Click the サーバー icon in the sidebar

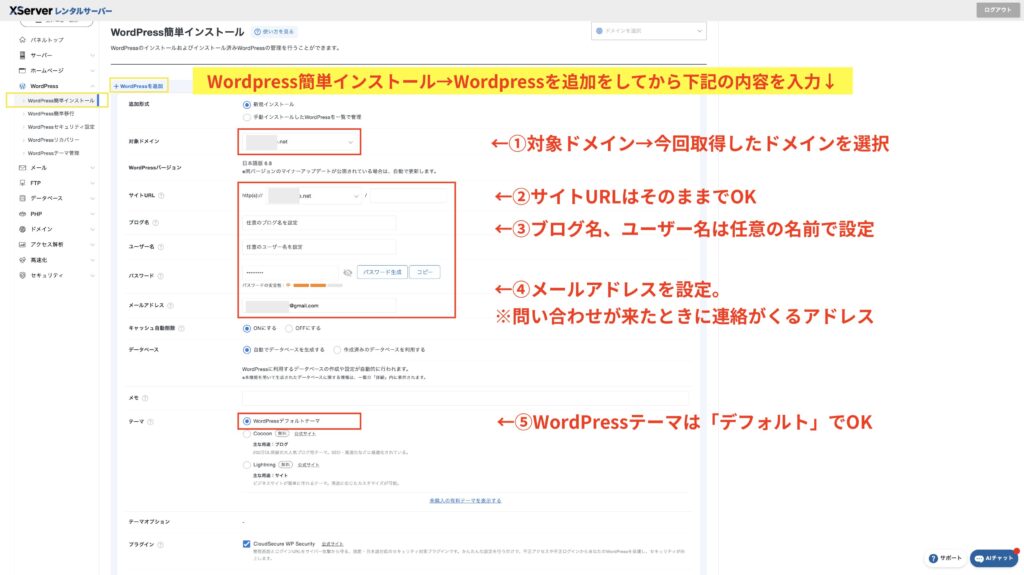click(22, 55)
